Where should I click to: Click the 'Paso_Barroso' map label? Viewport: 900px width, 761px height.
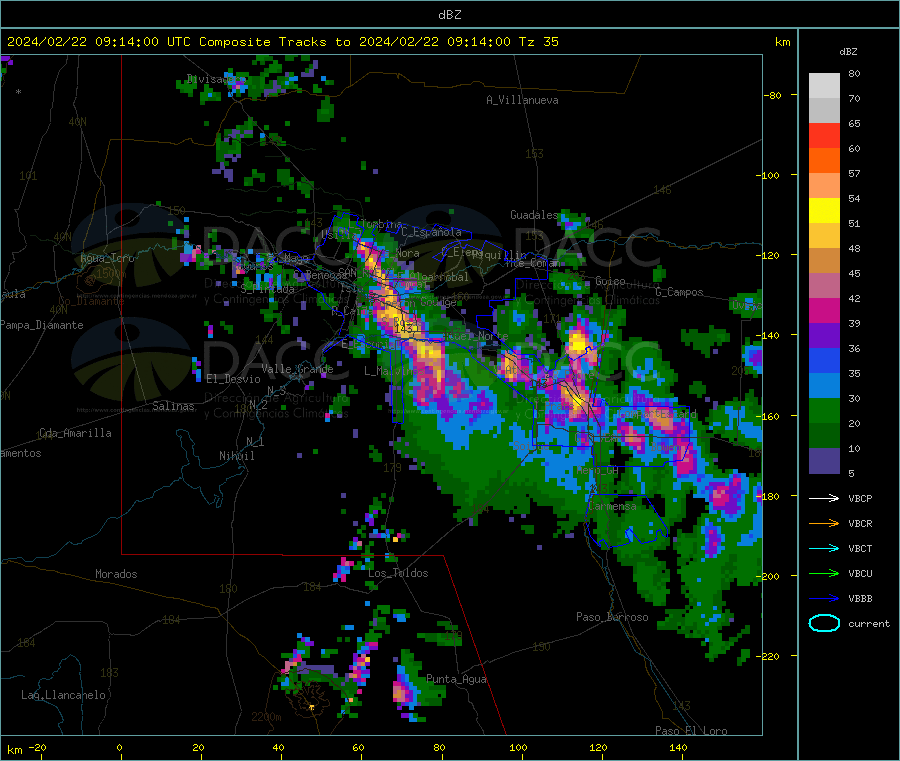pos(612,617)
